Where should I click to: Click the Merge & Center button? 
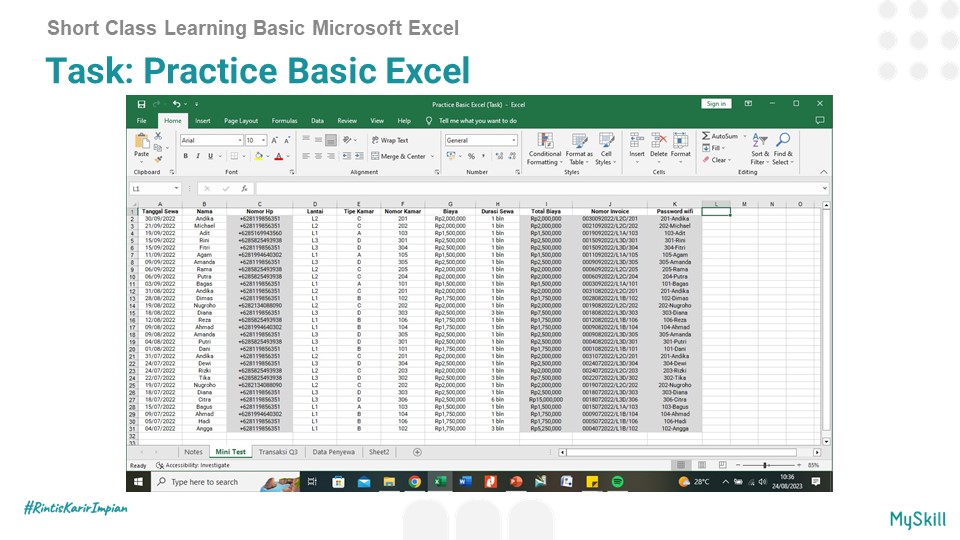click(x=398, y=156)
